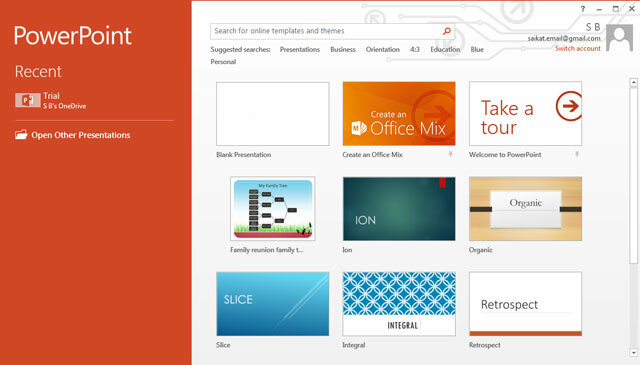Viewport: 640px width, 365px height.
Task: Click the Trial PowerPoint file icon
Action: [28, 100]
